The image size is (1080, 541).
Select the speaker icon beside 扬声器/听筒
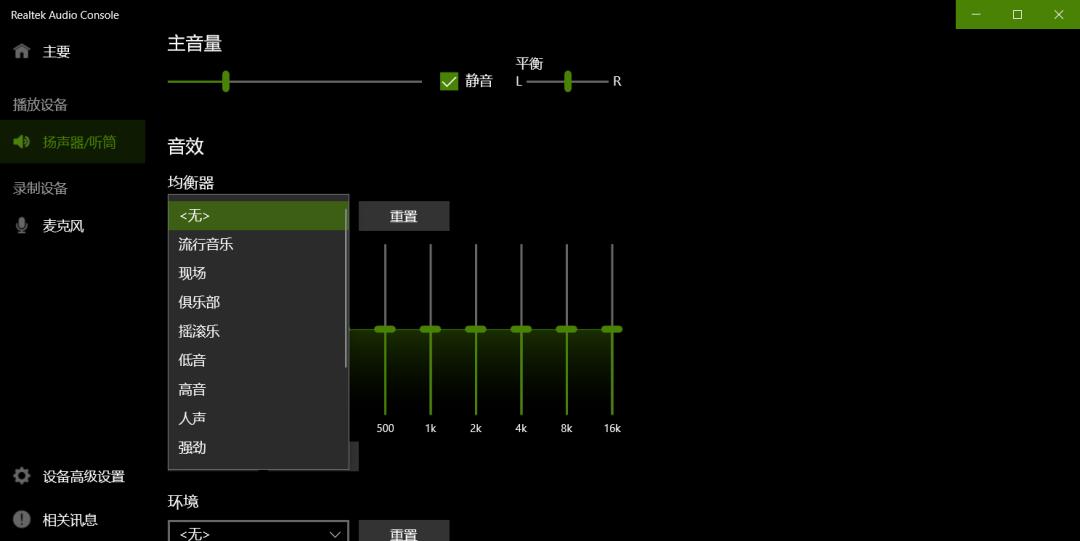coord(21,142)
